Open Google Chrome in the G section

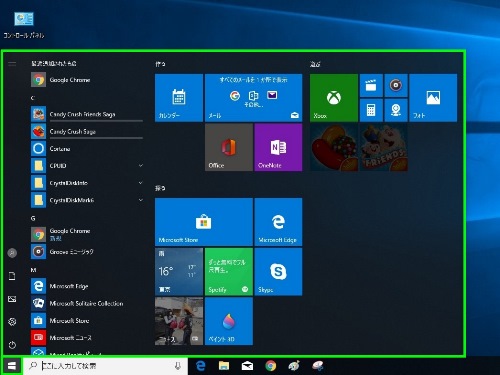tap(87, 234)
